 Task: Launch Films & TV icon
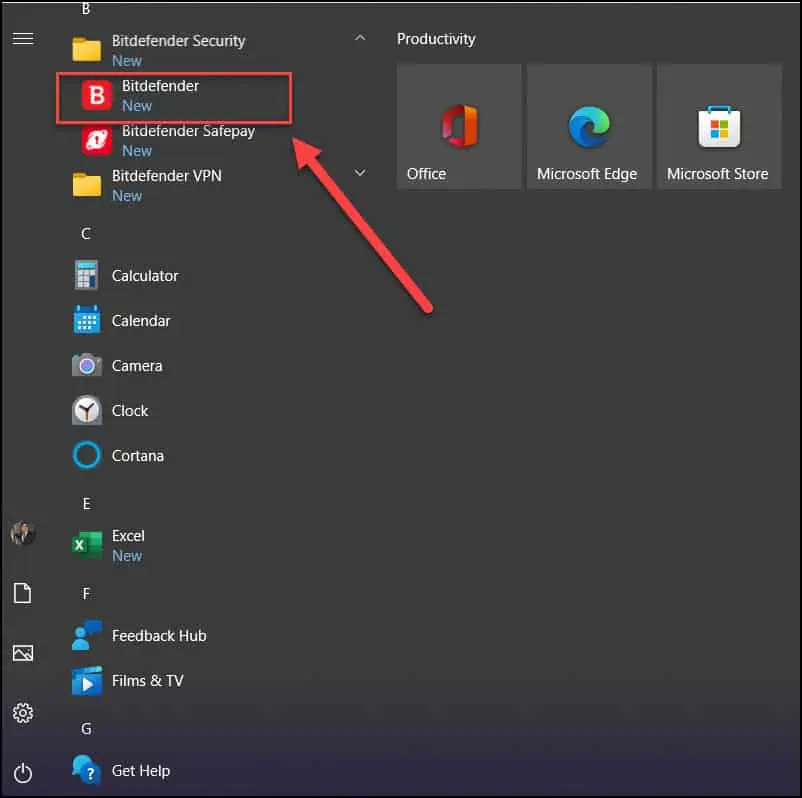pos(86,681)
